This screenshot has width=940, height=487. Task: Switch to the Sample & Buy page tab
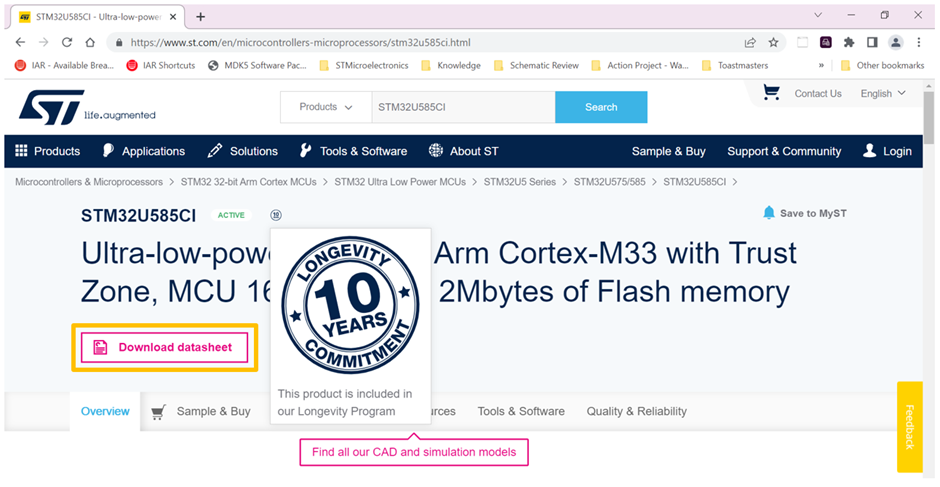point(201,411)
